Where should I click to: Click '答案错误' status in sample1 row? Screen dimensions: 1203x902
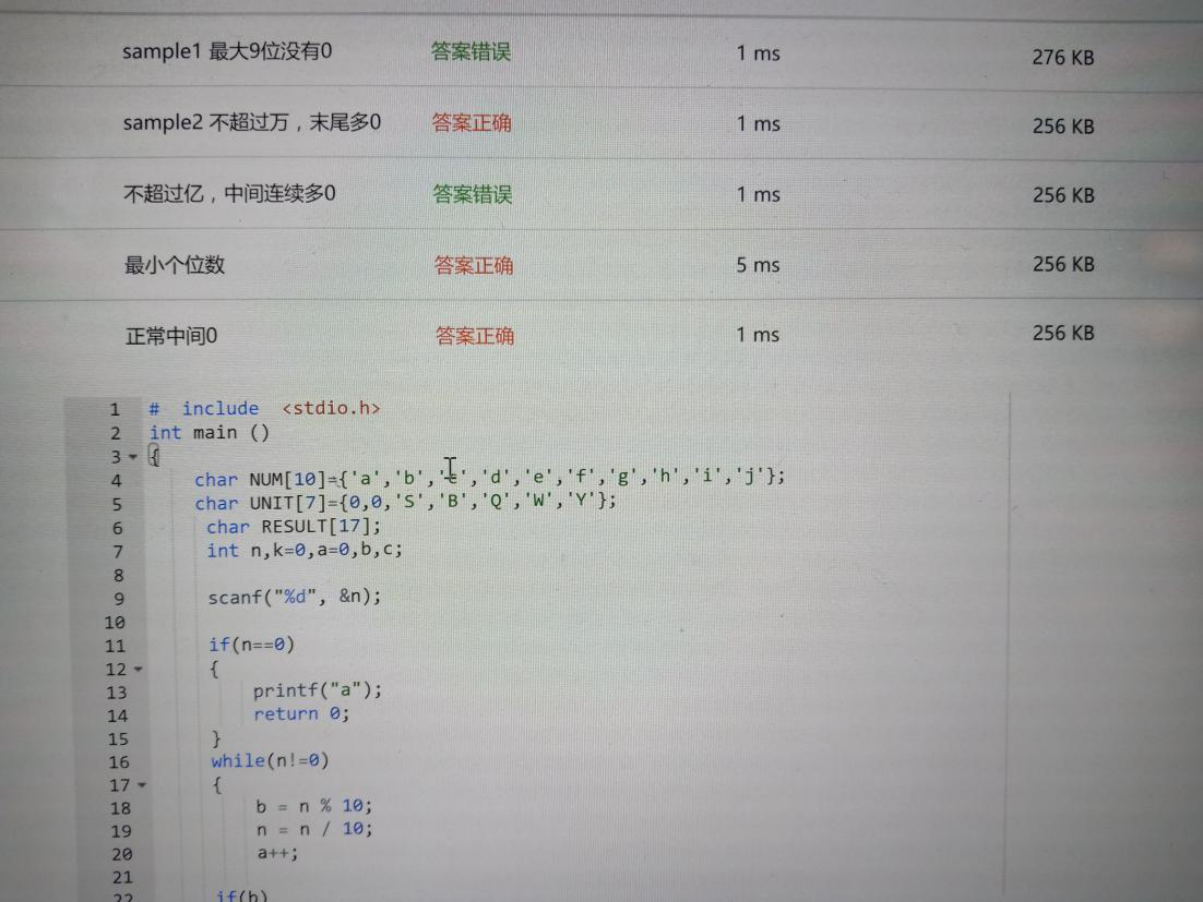pyautogui.click(x=471, y=52)
